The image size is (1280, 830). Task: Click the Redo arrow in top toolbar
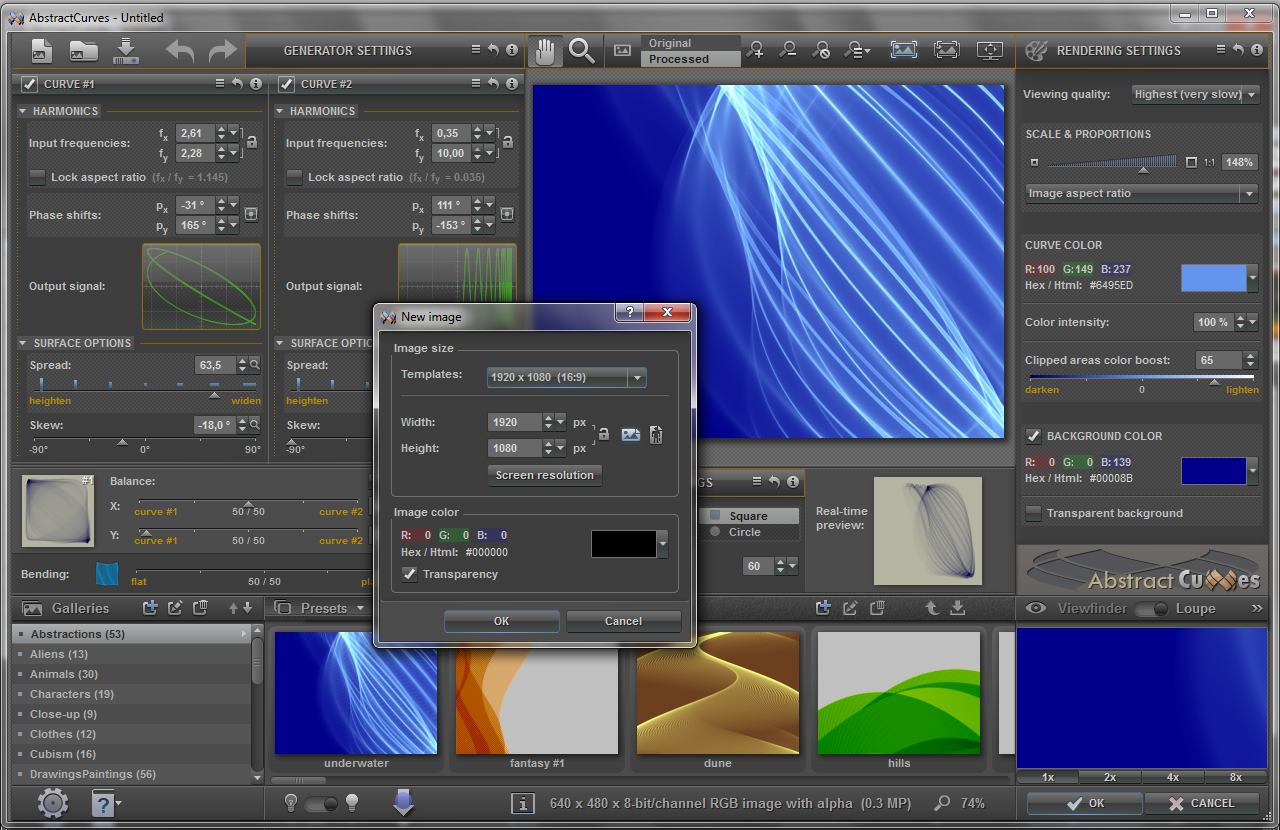pyautogui.click(x=222, y=51)
